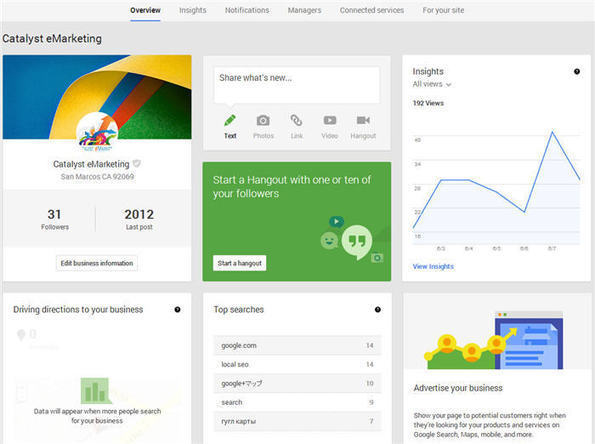Viewport: 595px width, 444px height.
Task: Click the San Marcos CA 92069 address
Action: (97, 176)
